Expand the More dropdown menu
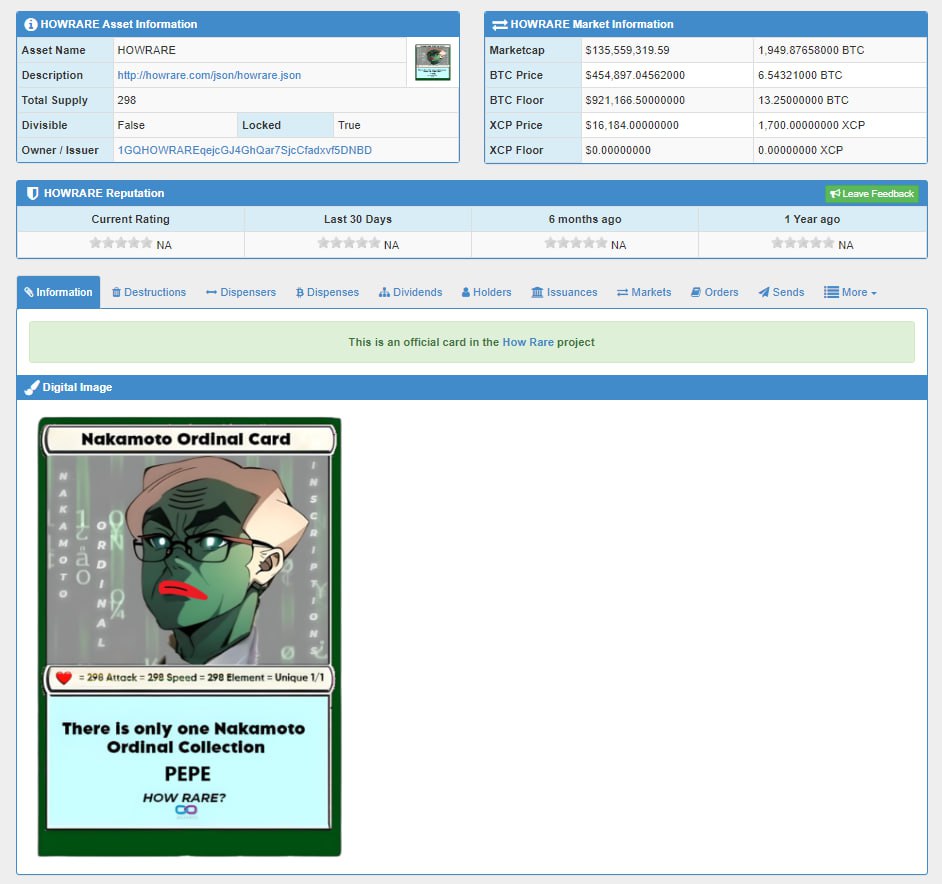The width and height of the screenshot is (942, 884). [x=850, y=292]
